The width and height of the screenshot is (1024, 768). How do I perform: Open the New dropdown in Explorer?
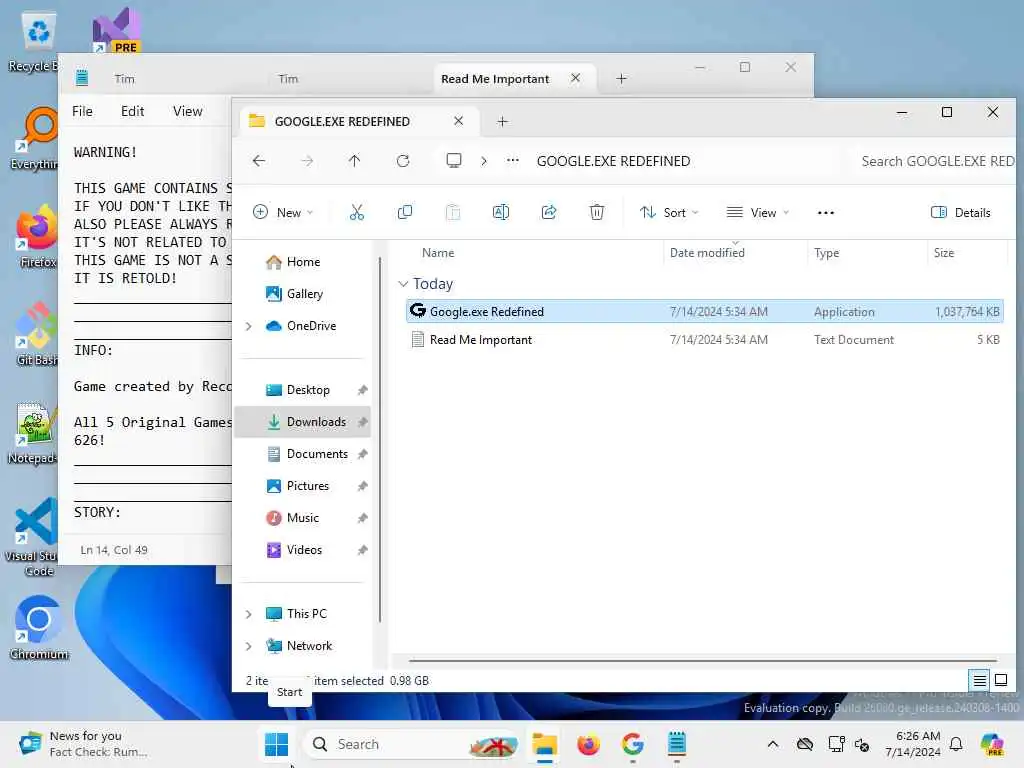(283, 212)
